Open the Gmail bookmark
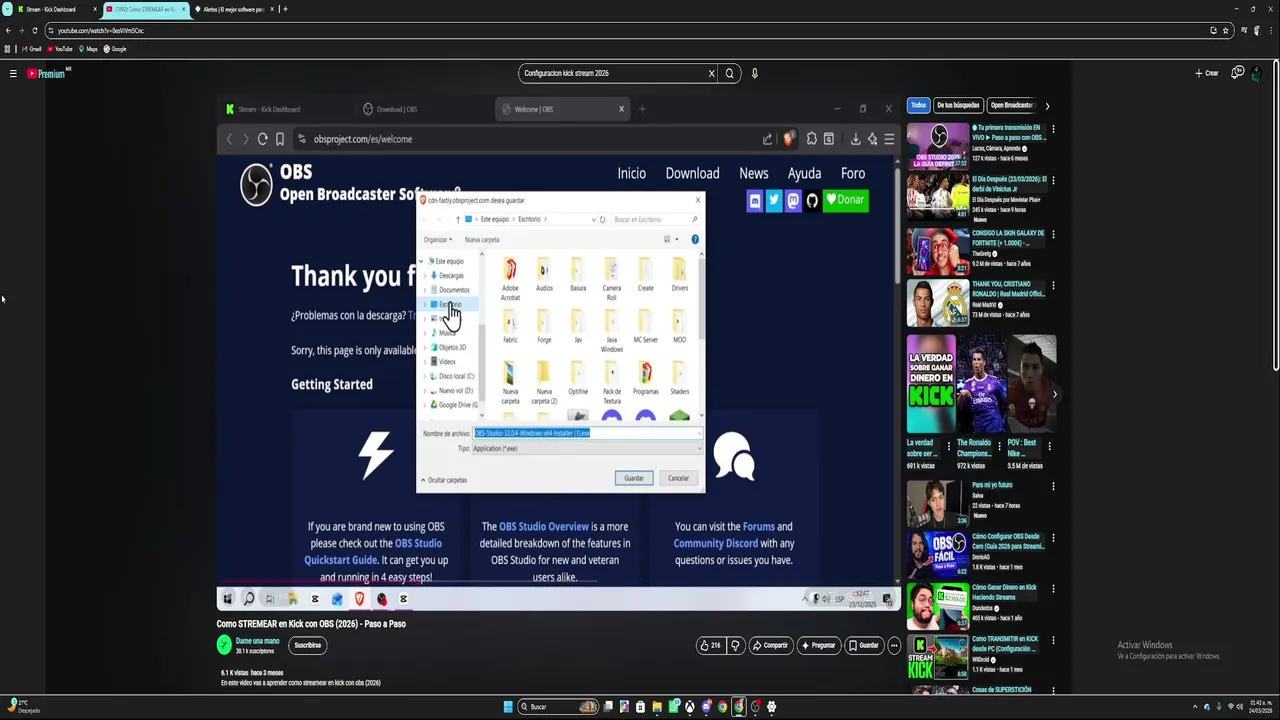Image resolution: width=1280 pixels, height=720 pixels. (31, 49)
